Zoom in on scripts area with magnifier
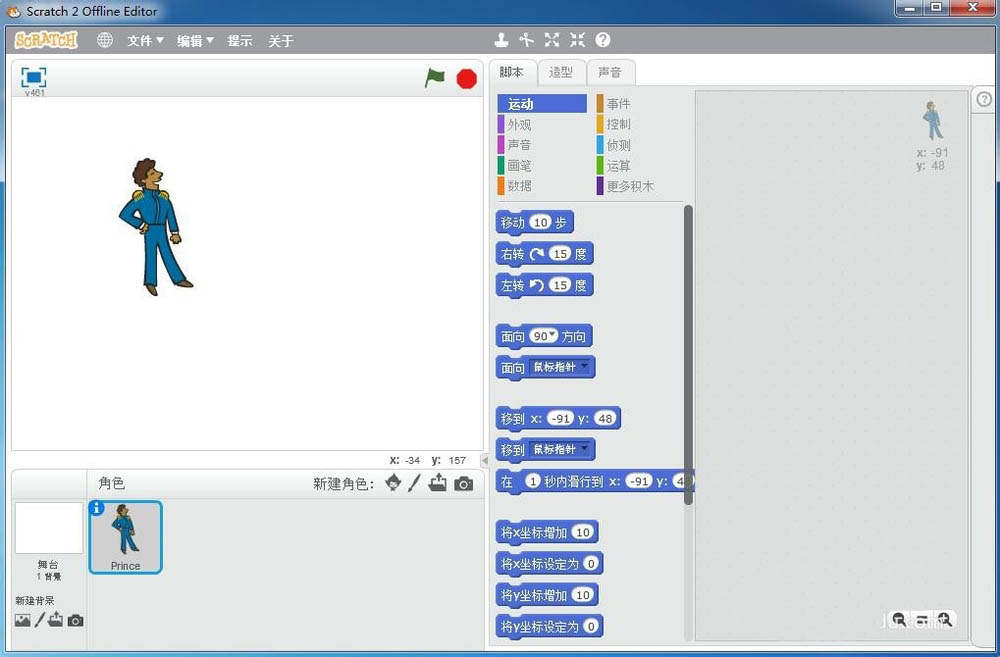This screenshot has height=657, width=1000. click(945, 620)
